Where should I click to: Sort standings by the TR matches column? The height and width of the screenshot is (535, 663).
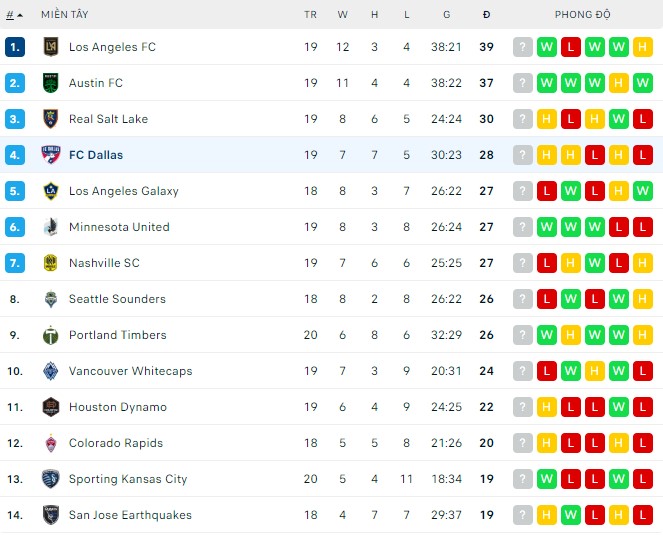(x=311, y=15)
